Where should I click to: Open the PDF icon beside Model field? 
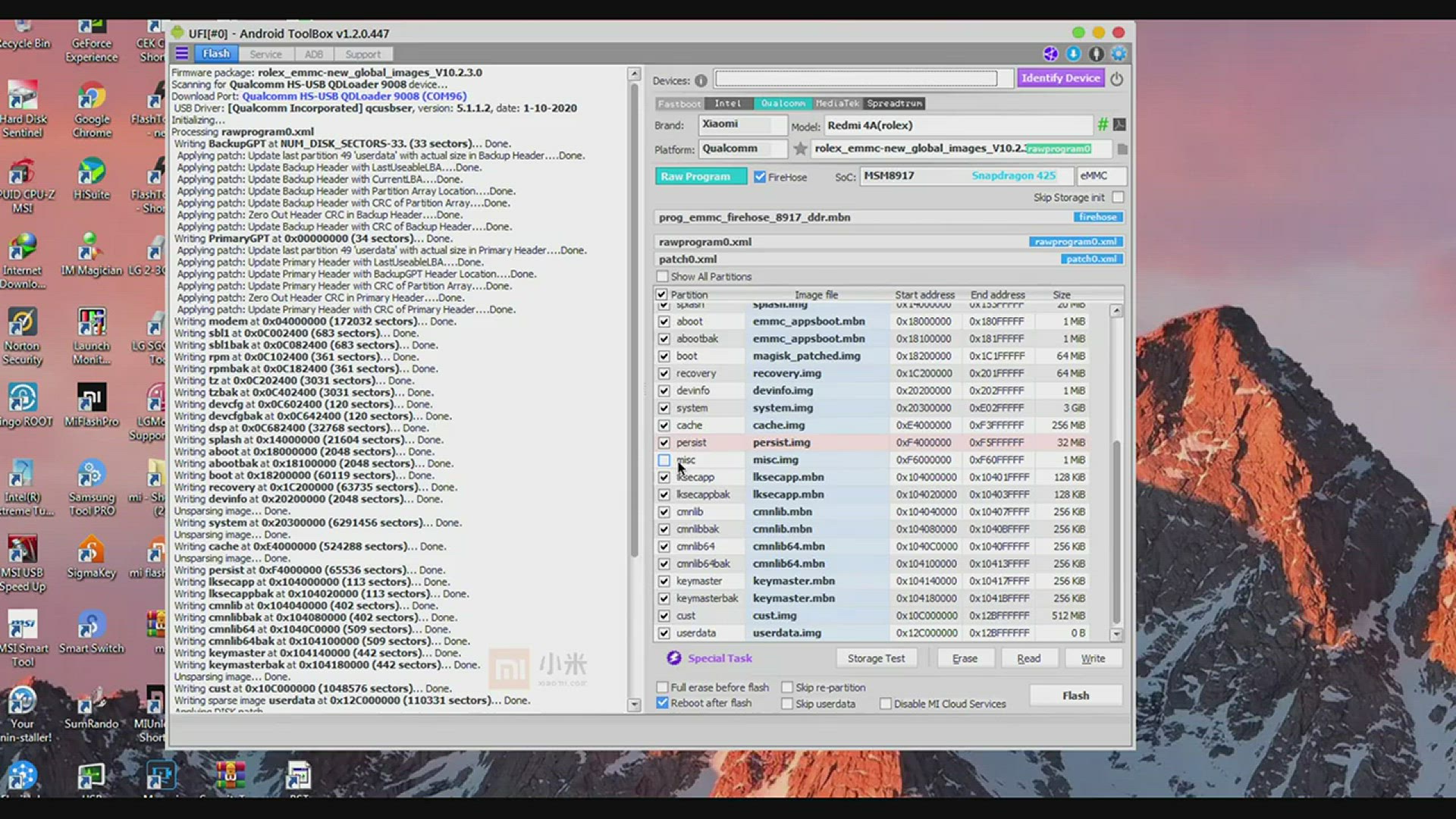1119,124
